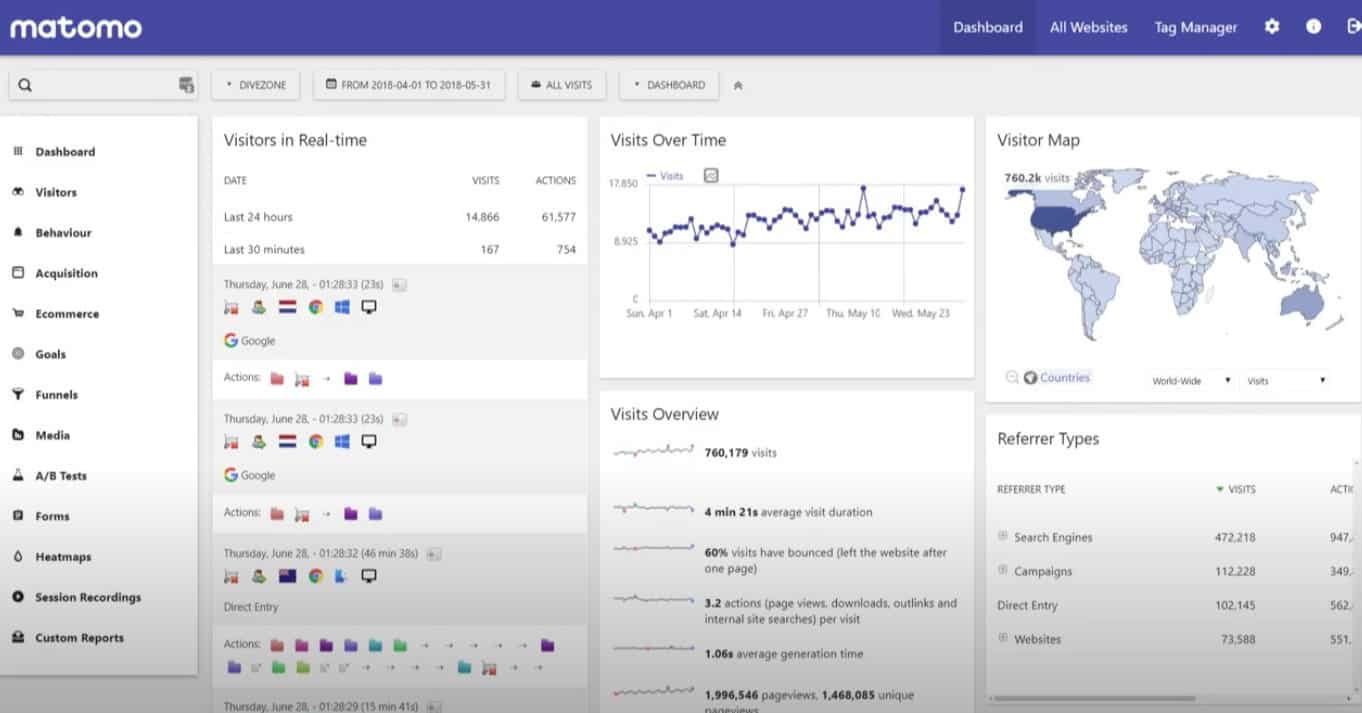This screenshot has width=1362, height=713.
Task: Click the Ecommerce cart icon in the sidebar
Action: 18,313
